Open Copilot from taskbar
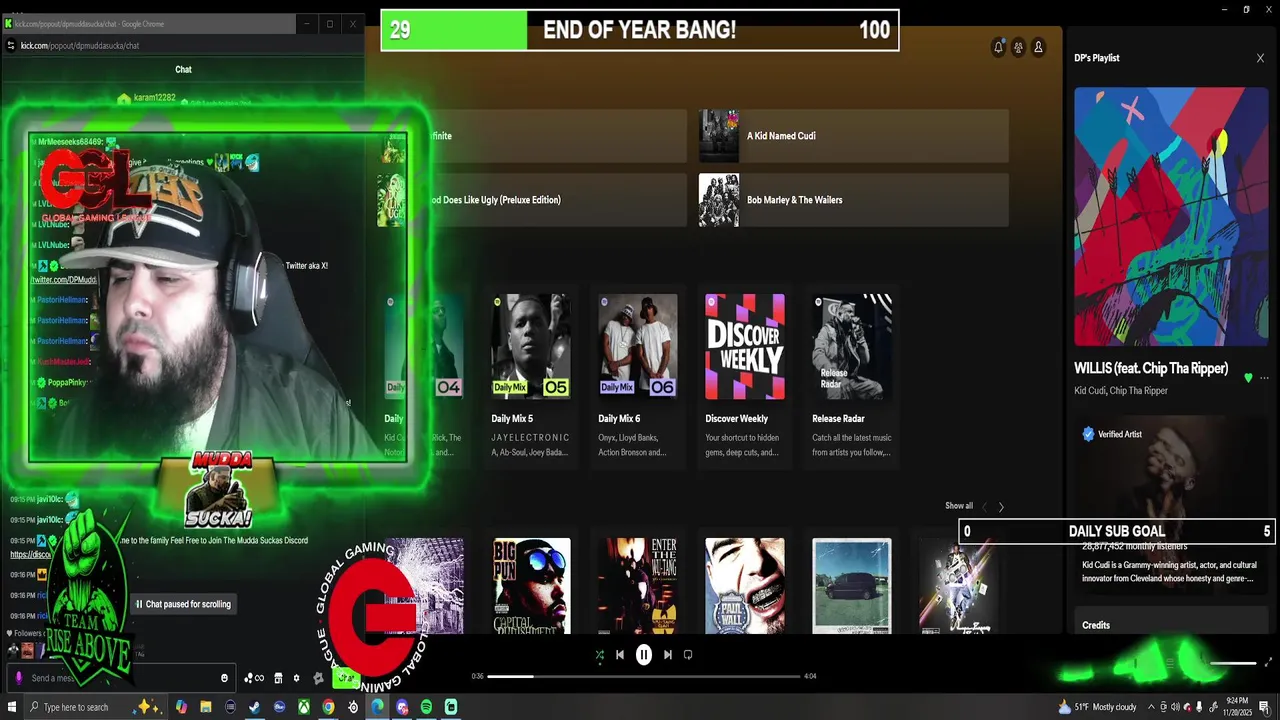The image size is (1280, 720). 181,707
